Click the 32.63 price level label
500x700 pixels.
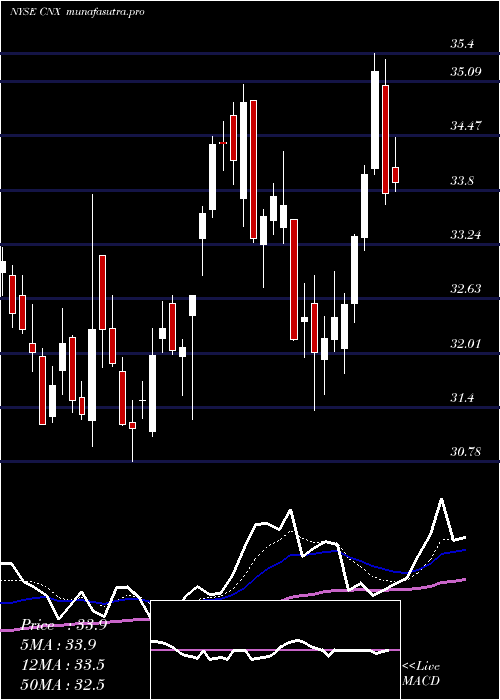click(x=466, y=289)
